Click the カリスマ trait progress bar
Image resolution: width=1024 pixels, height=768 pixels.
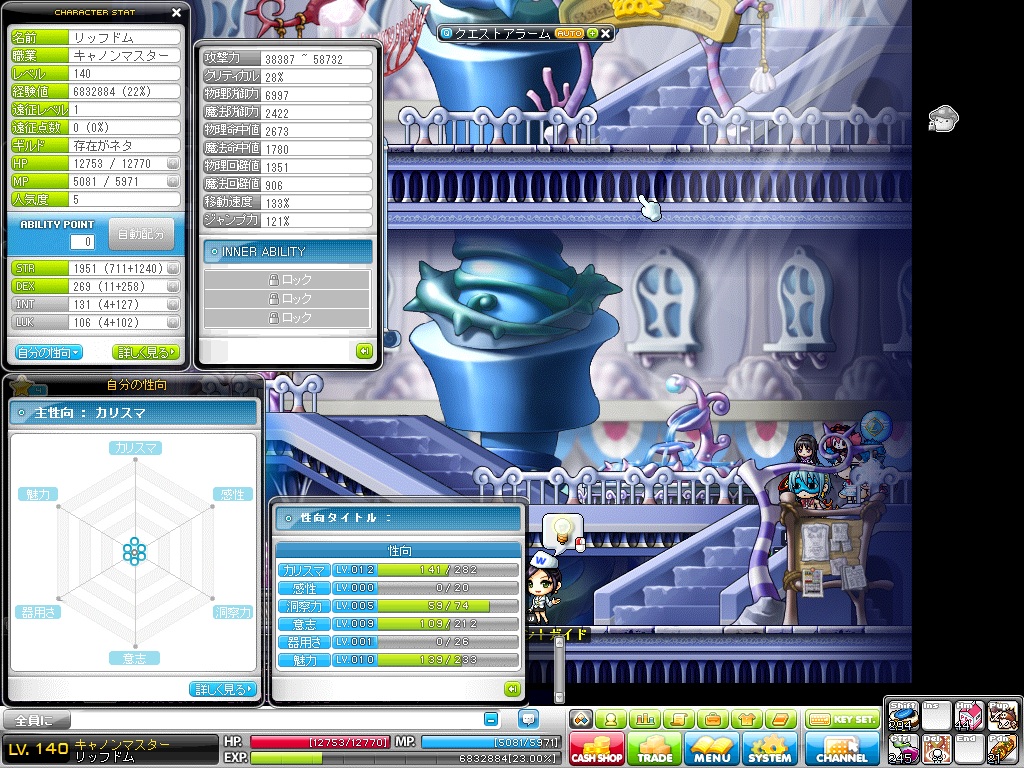coord(448,569)
